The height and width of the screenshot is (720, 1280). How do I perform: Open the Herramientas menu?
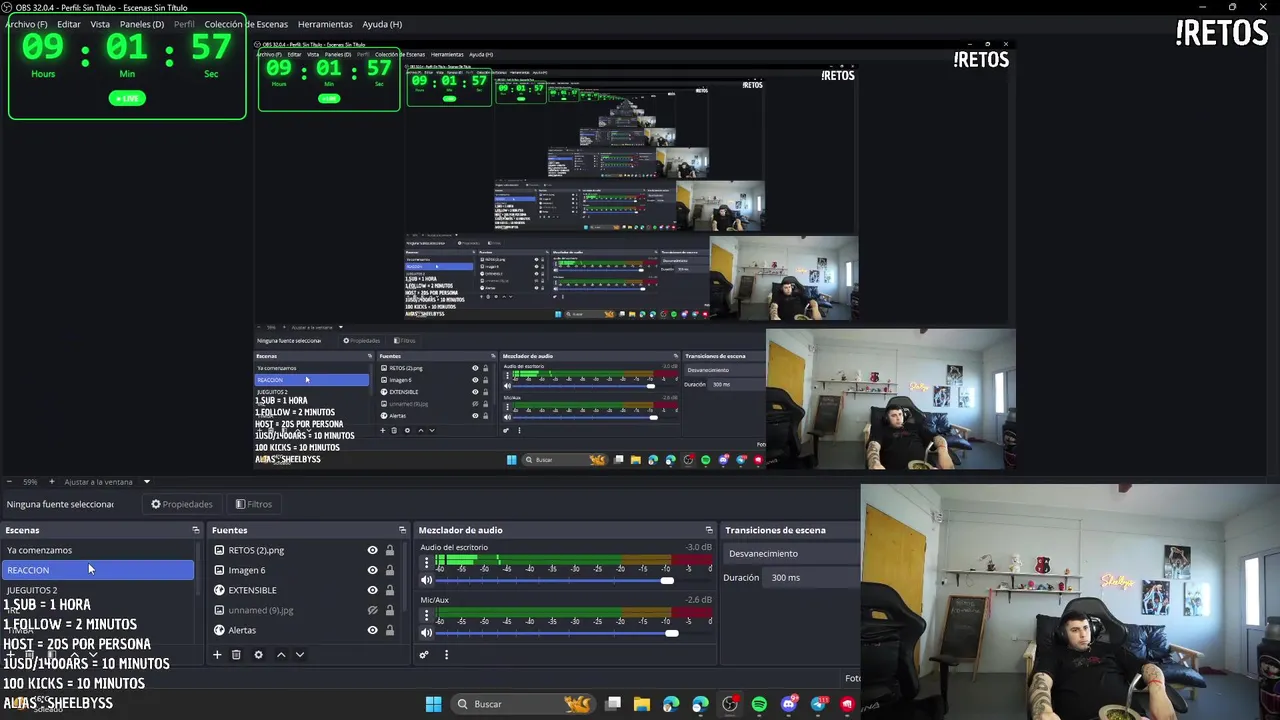coord(325,24)
